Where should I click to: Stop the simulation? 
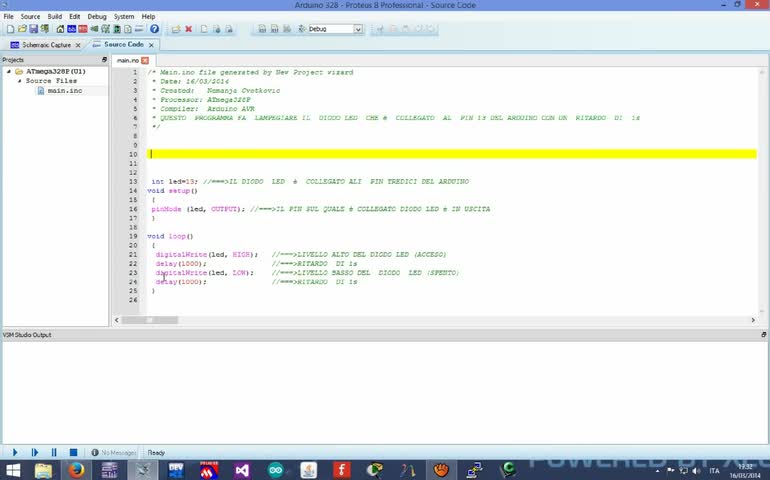point(74,452)
